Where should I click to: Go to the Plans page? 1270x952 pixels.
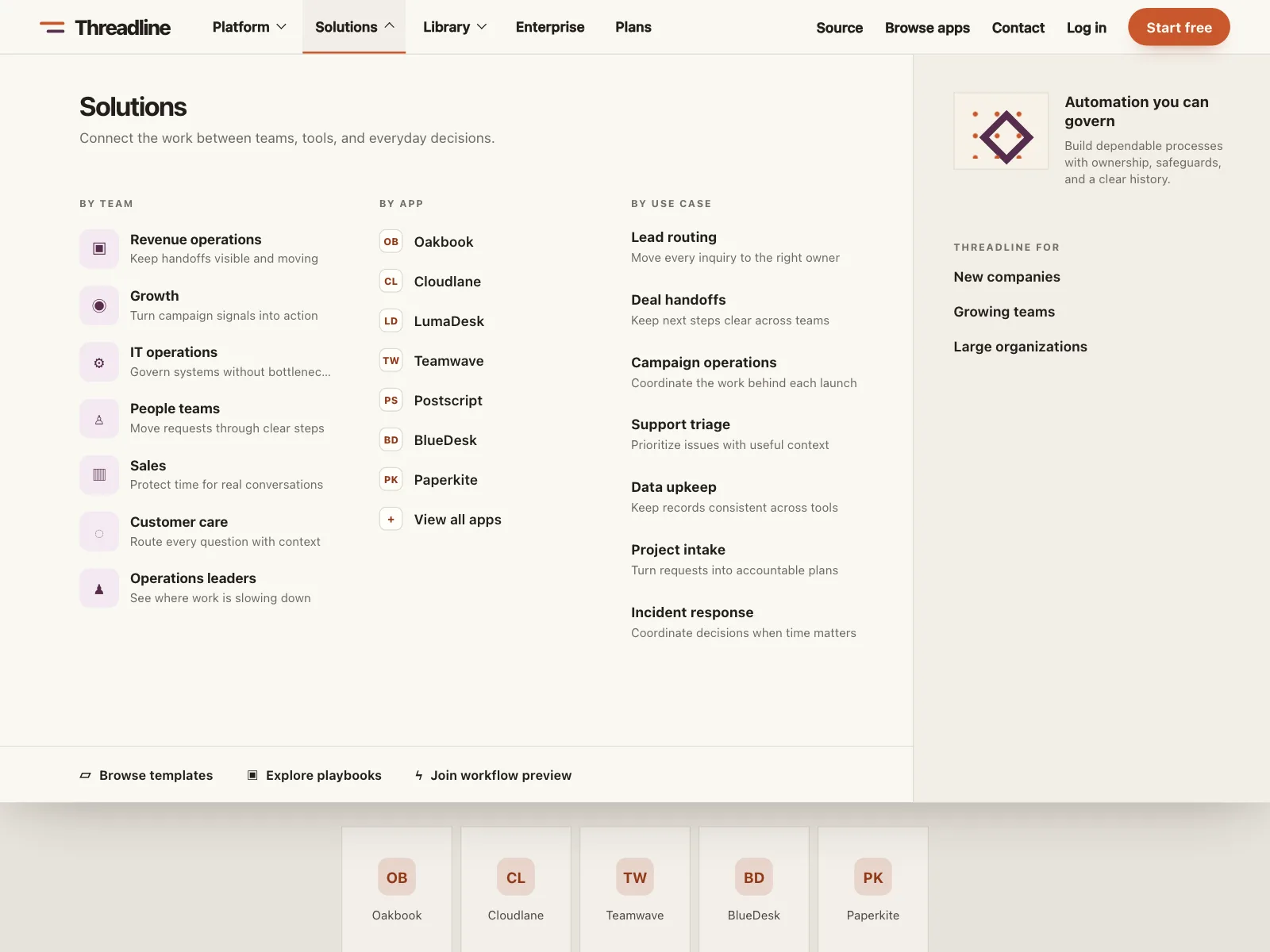tap(633, 27)
